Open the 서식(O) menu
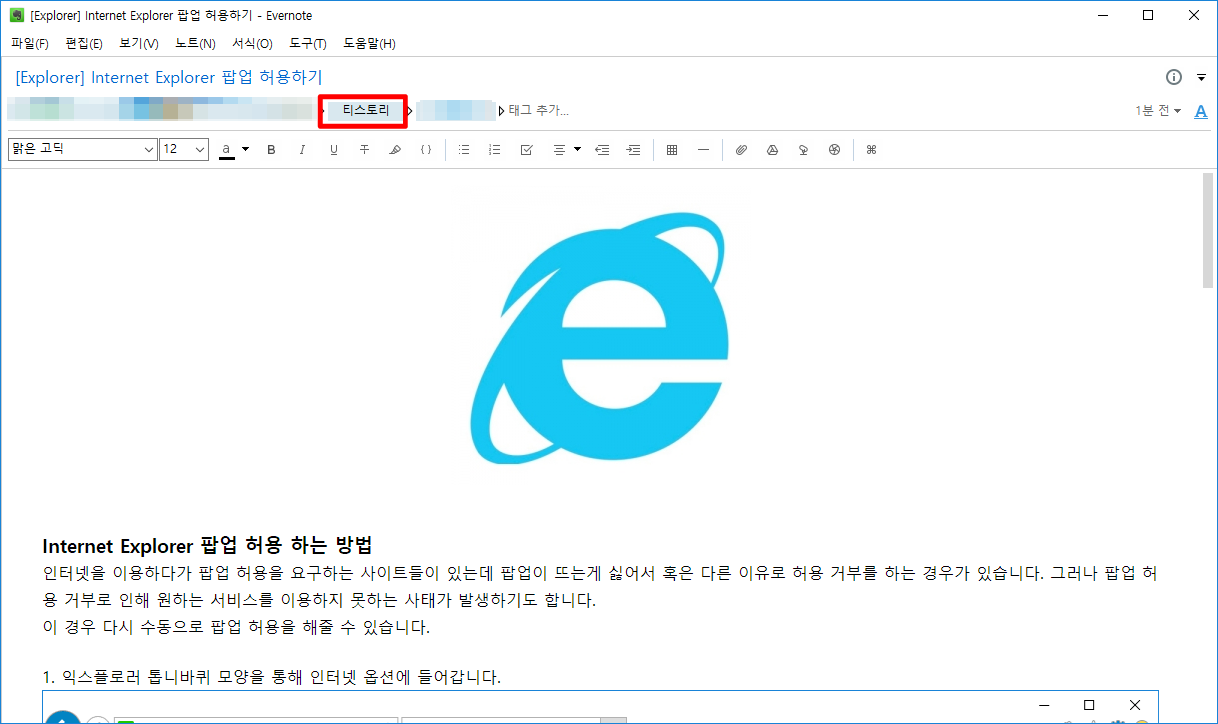Screen dimensions: 1218x724 click(x=252, y=44)
